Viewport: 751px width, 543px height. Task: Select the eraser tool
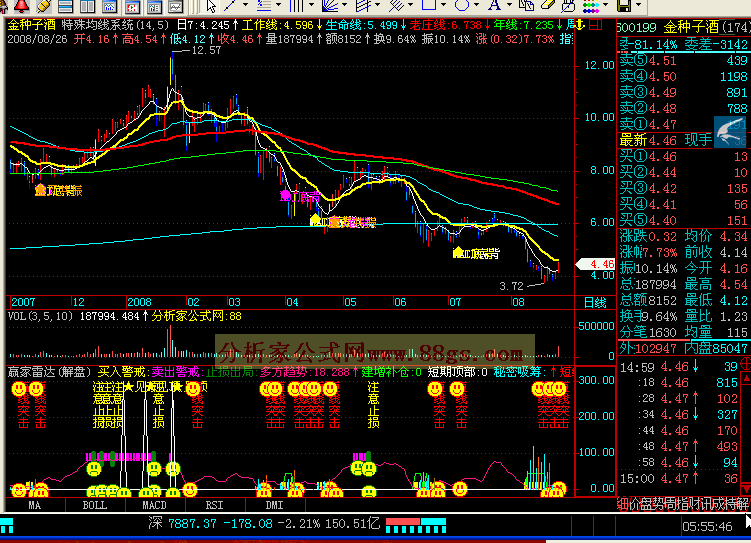click(x=547, y=5)
